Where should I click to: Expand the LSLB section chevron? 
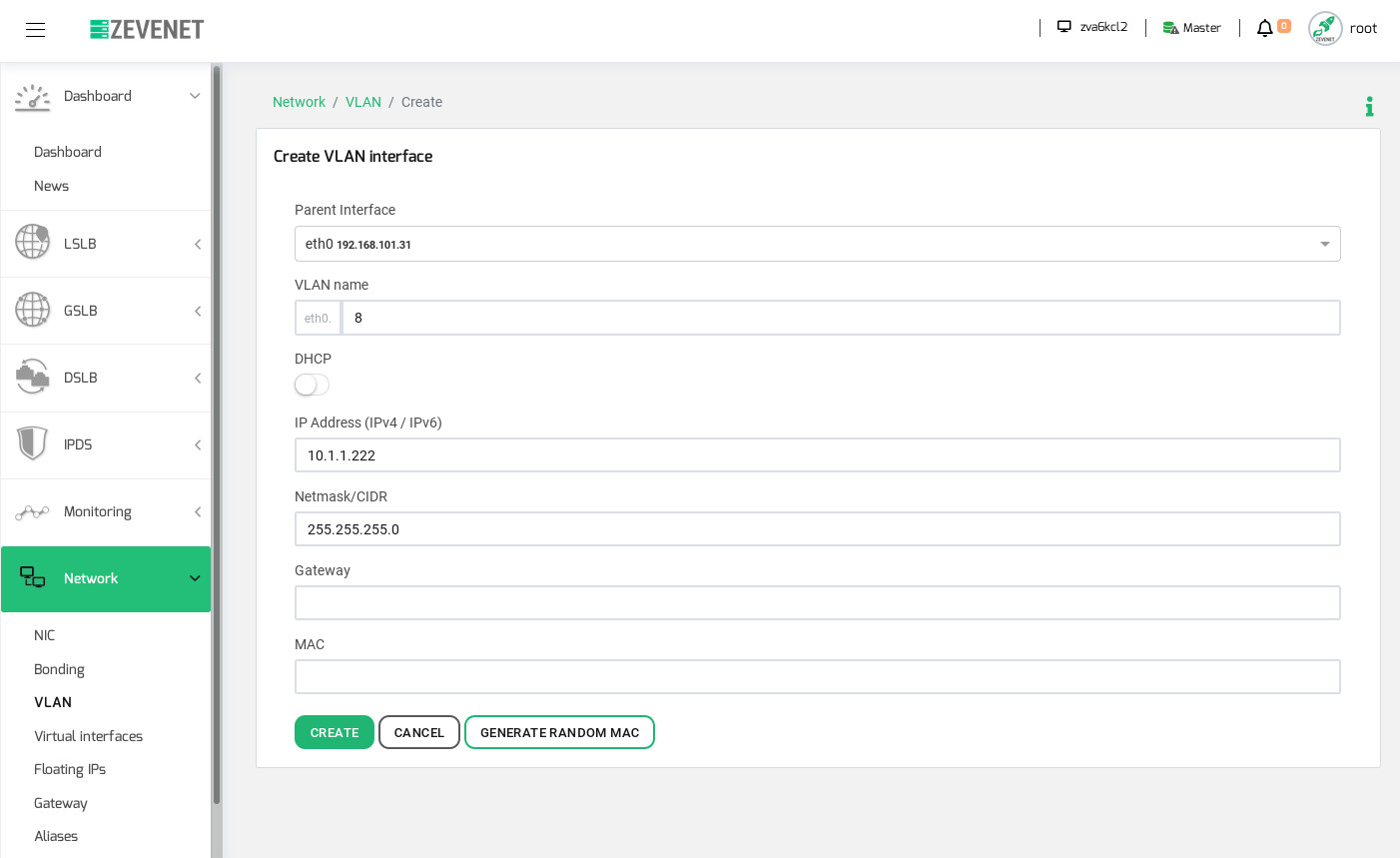click(198, 244)
